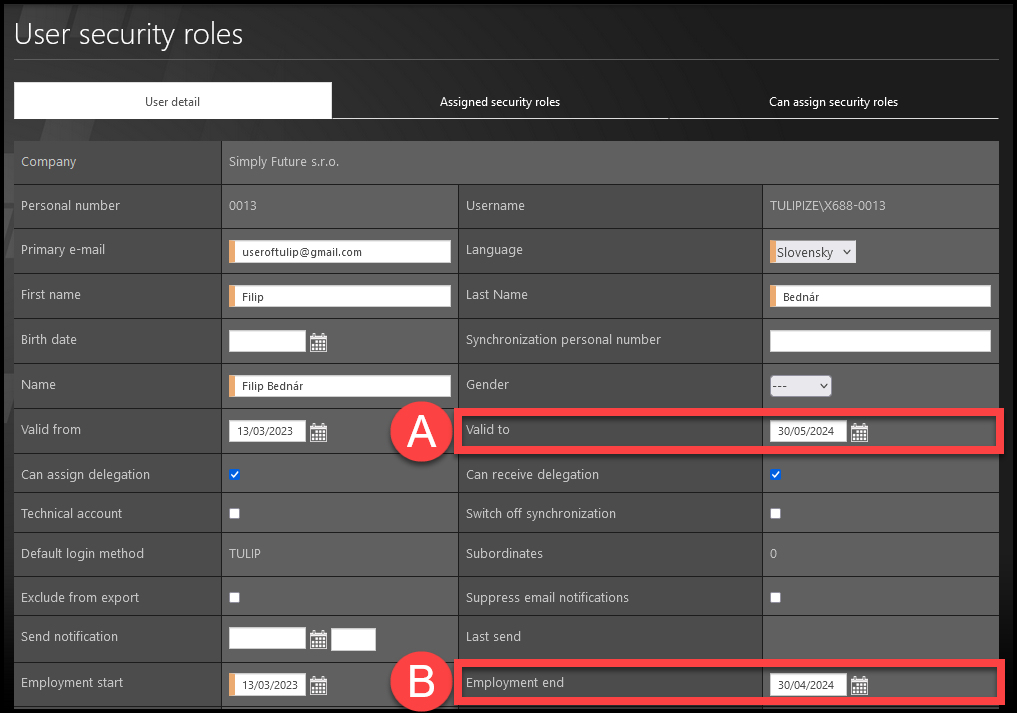Viewport: 1017px width, 713px height.
Task: Open the Birth date calendar picker
Action: [x=318, y=342]
